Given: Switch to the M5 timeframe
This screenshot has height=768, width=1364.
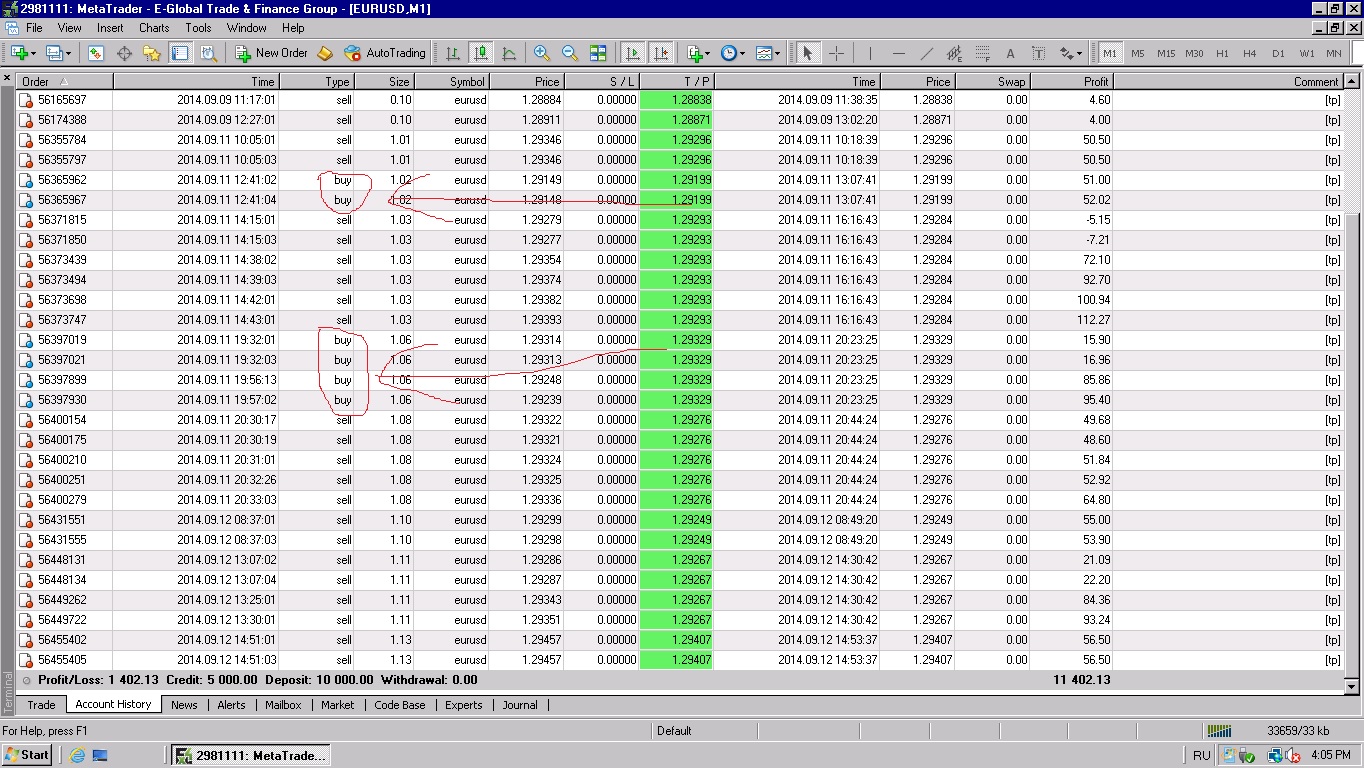Looking at the screenshot, I should (1138, 53).
